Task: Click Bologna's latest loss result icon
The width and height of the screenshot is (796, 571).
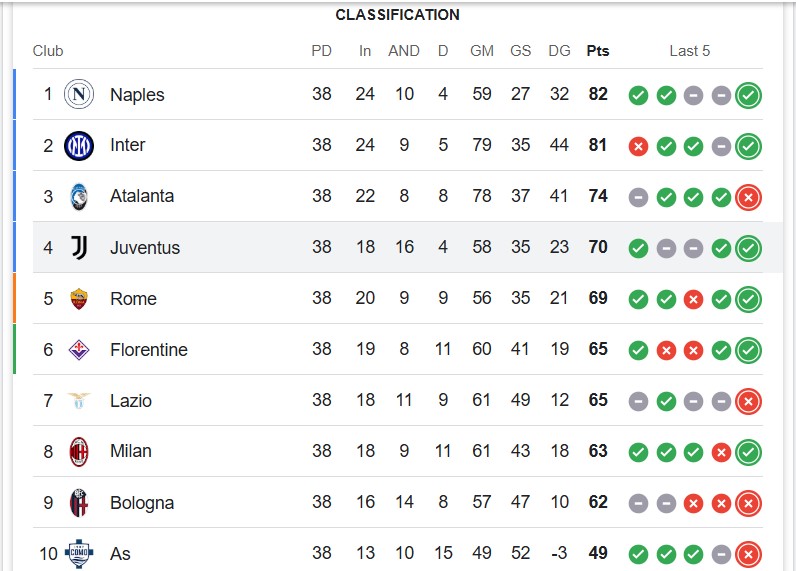Action: [x=748, y=503]
